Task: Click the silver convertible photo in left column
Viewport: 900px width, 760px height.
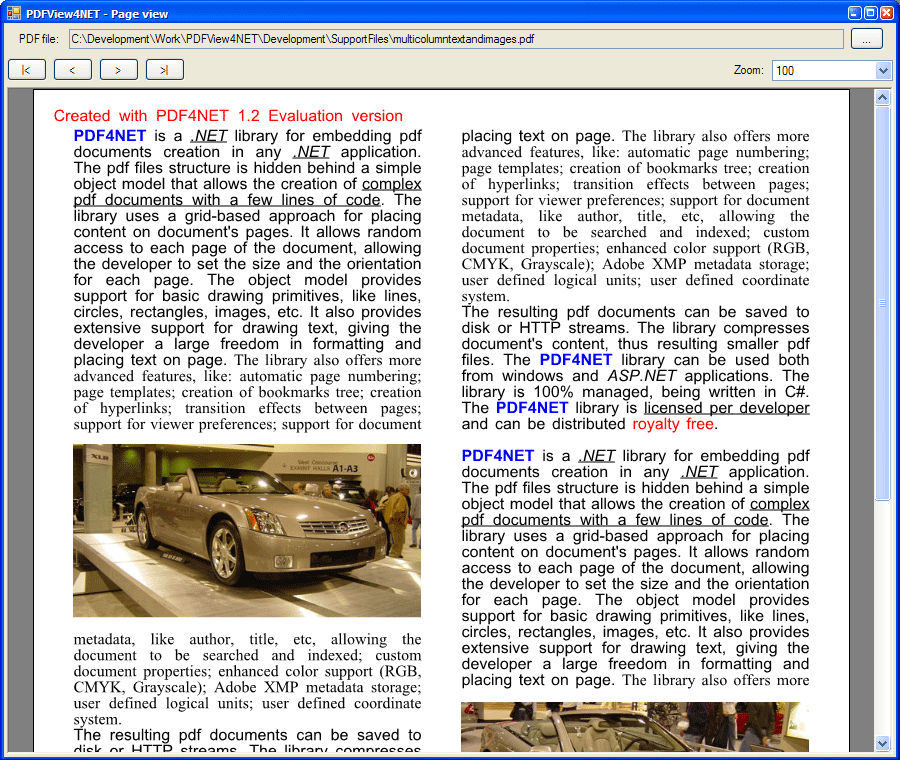Action: 247,530
